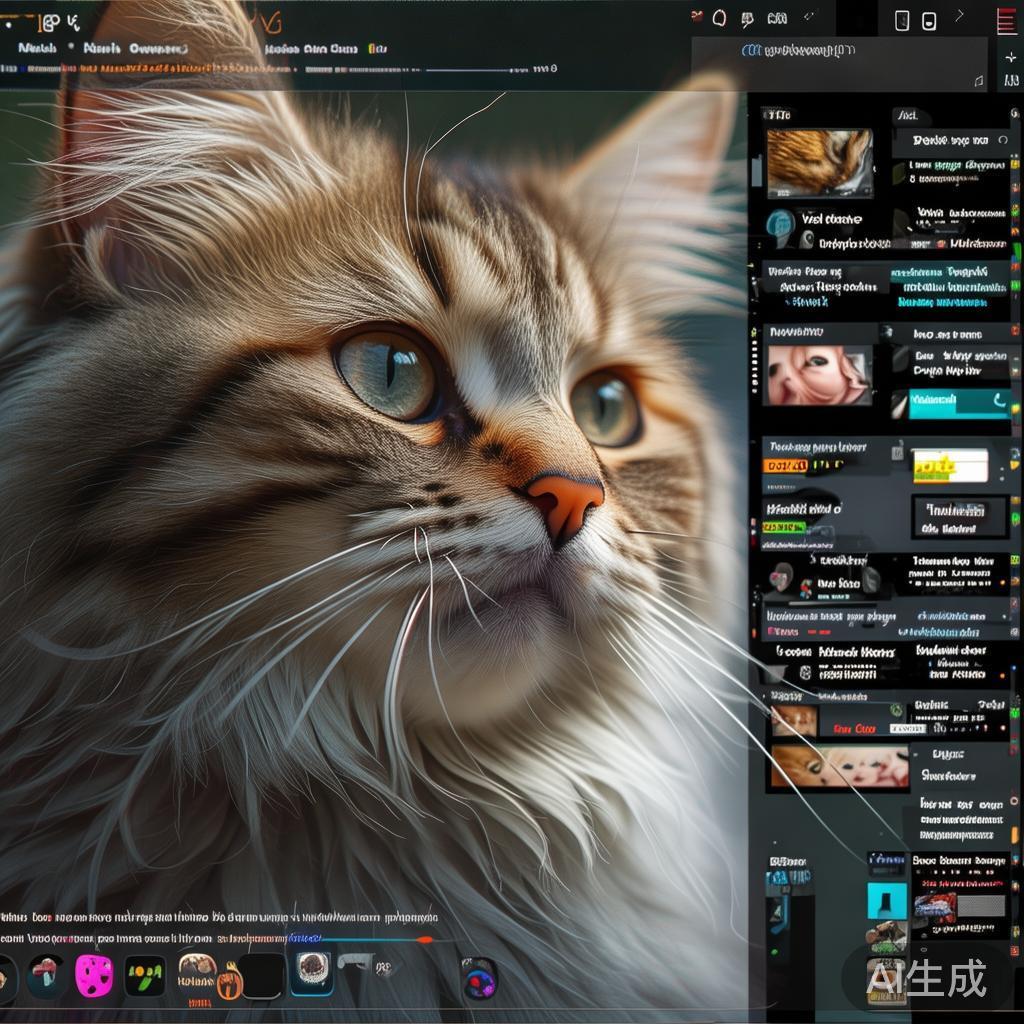Screen dimensions: 1024x1024
Task: Expand the right chevron in top bar
Action: [x=960, y=15]
